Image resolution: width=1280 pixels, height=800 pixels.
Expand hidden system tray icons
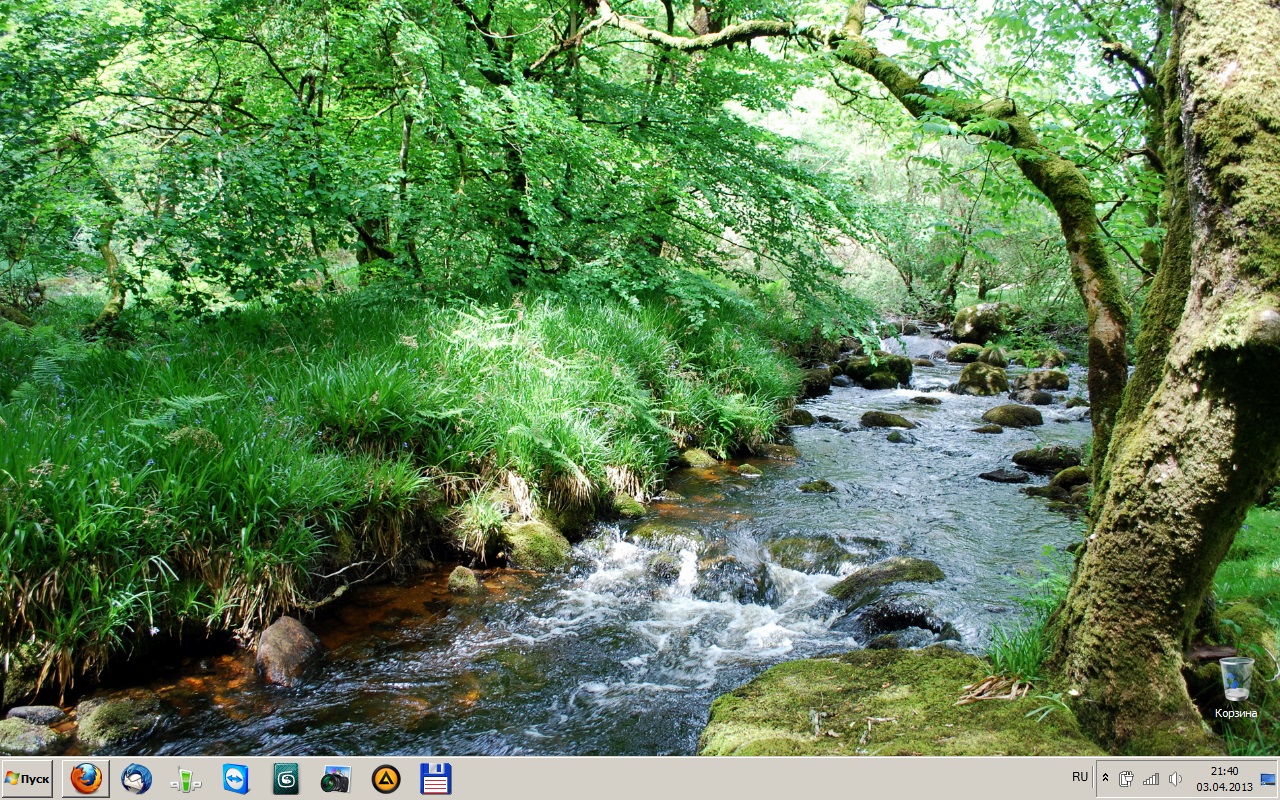(1105, 778)
